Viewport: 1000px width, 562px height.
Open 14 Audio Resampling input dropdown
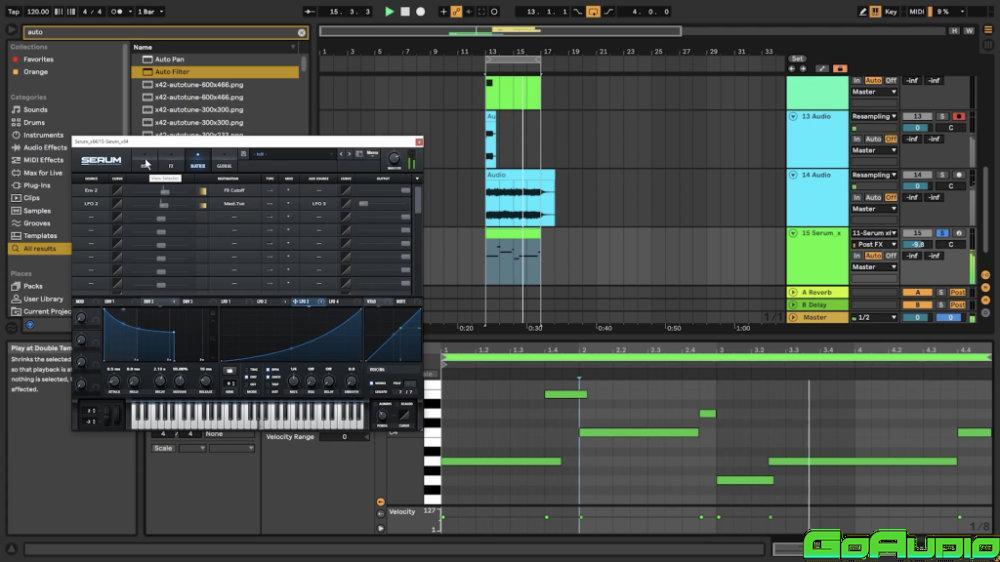(874, 175)
